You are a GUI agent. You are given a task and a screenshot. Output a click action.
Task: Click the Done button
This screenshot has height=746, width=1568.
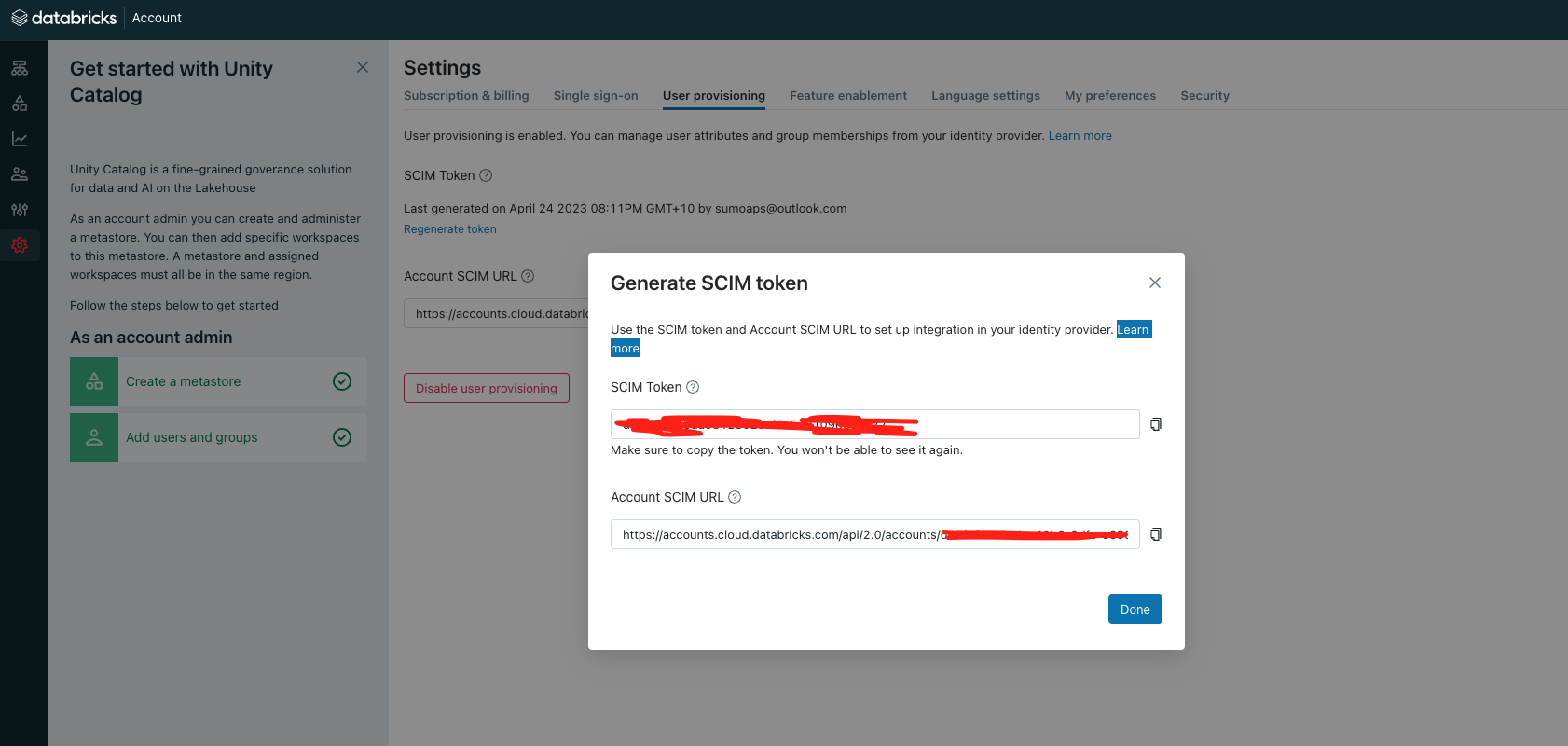1135,609
